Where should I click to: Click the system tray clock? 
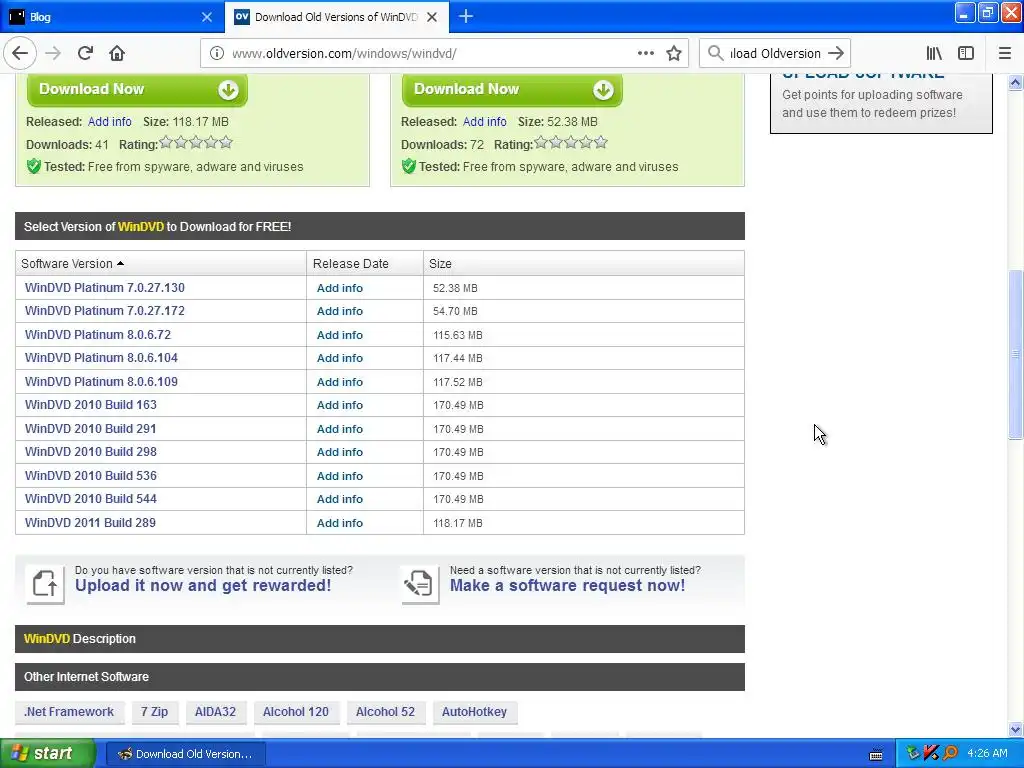(987, 754)
